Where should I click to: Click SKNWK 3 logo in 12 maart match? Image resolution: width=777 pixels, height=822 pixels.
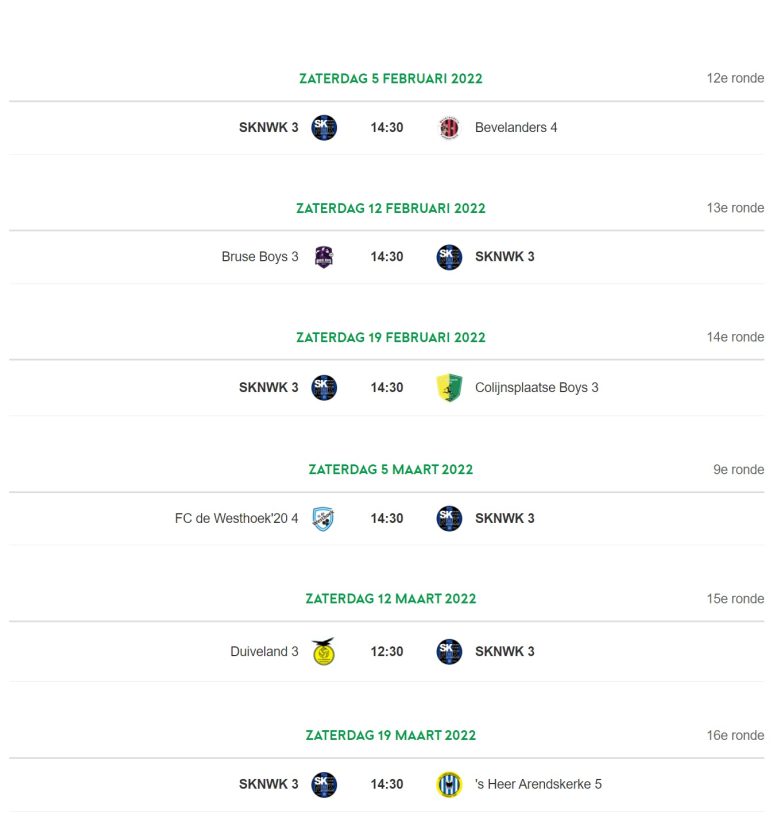449,652
